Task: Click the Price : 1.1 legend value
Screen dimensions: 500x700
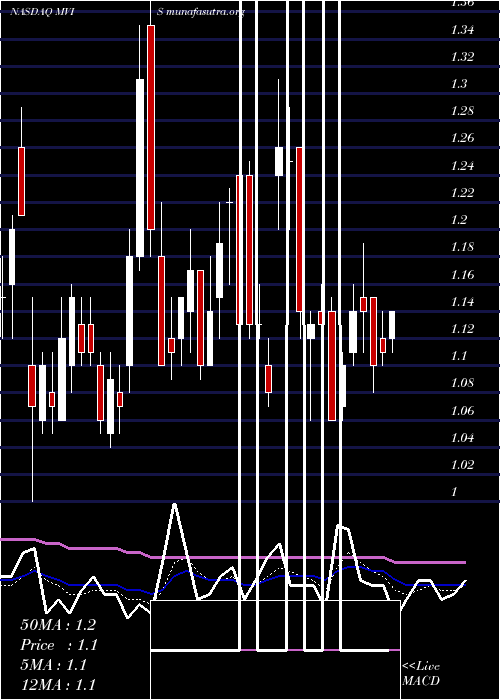Action: 59,645
